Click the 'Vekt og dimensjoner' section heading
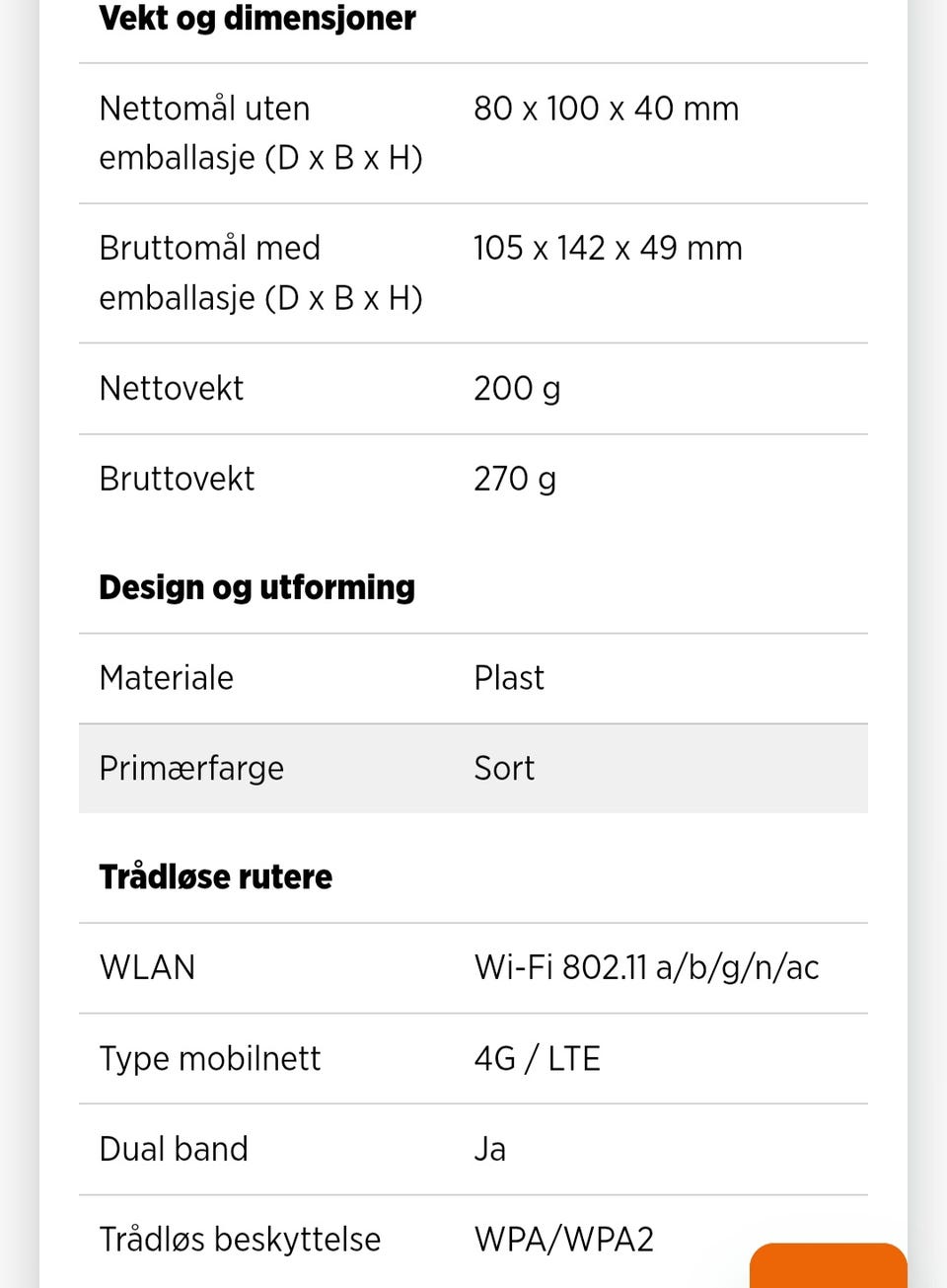The height and width of the screenshot is (1288, 947). click(257, 18)
